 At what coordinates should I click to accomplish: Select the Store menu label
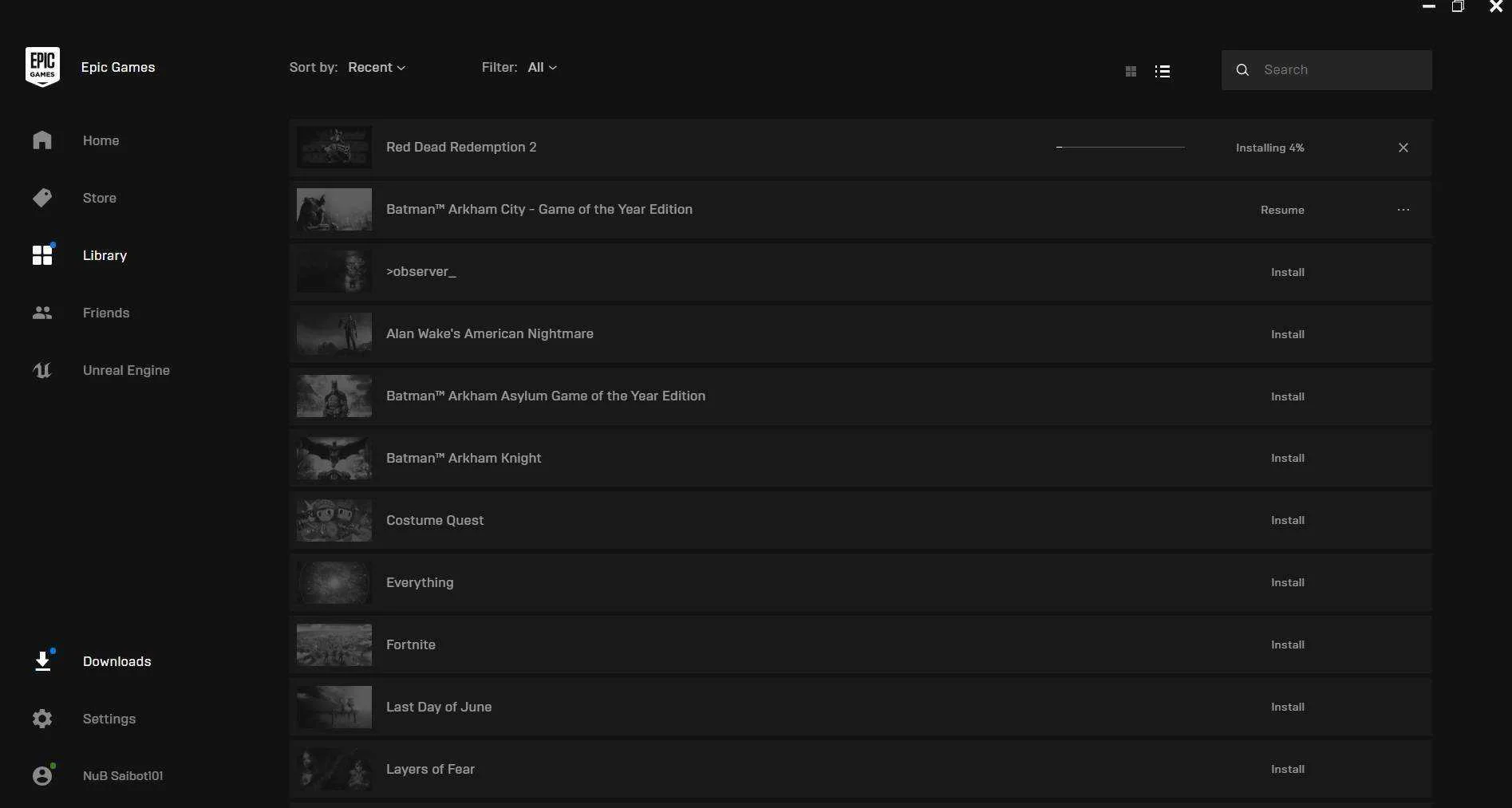coord(100,198)
